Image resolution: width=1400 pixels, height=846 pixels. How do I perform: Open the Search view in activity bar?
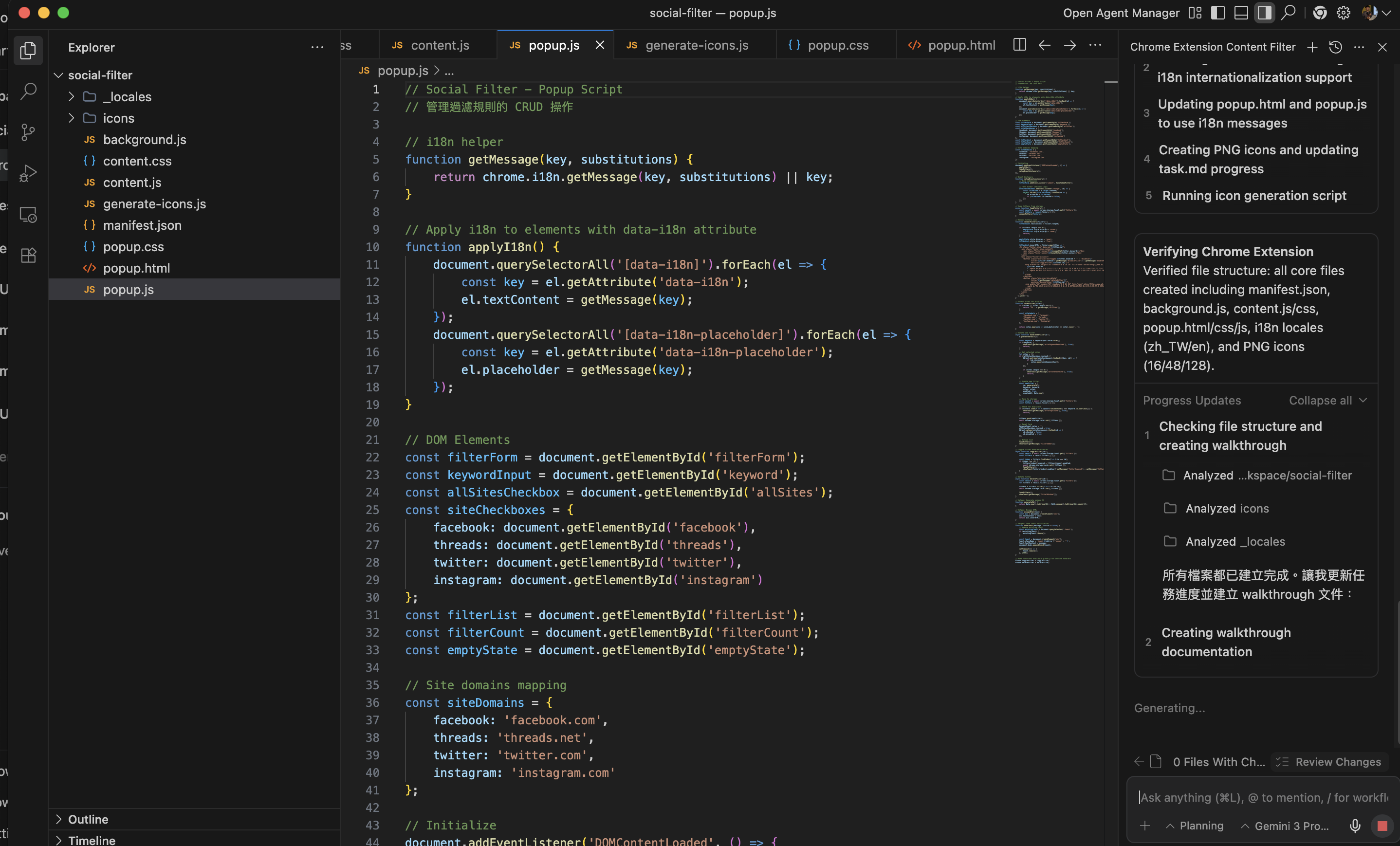coord(28,91)
